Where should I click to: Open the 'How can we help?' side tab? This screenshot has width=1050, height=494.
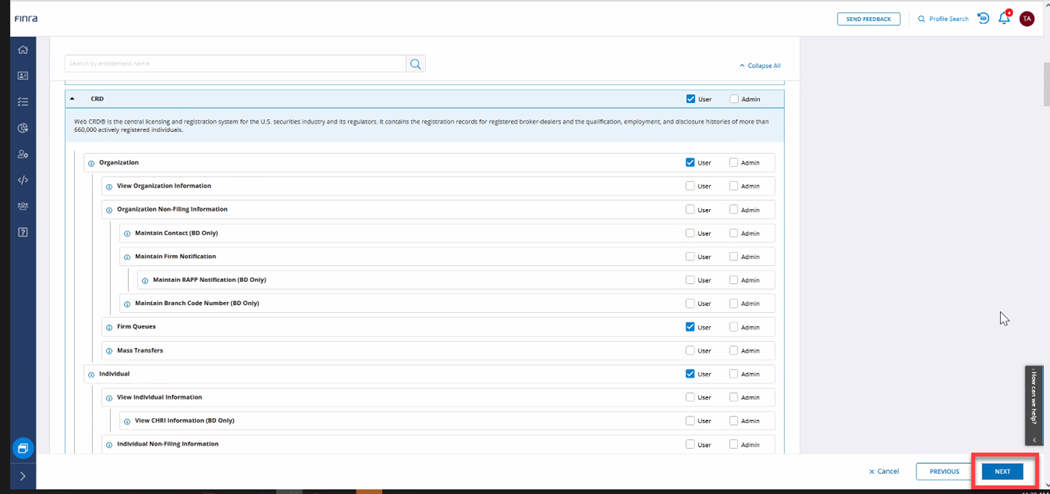pyautogui.click(x=1034, y=400)
